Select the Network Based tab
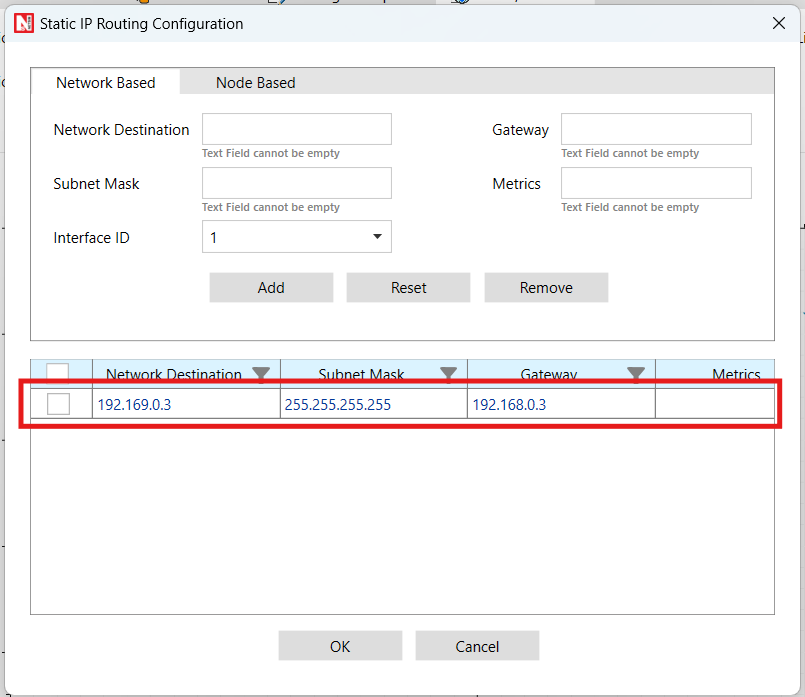Screen dimensions: 805x697 pyautogui.click(x=106, y=83)
